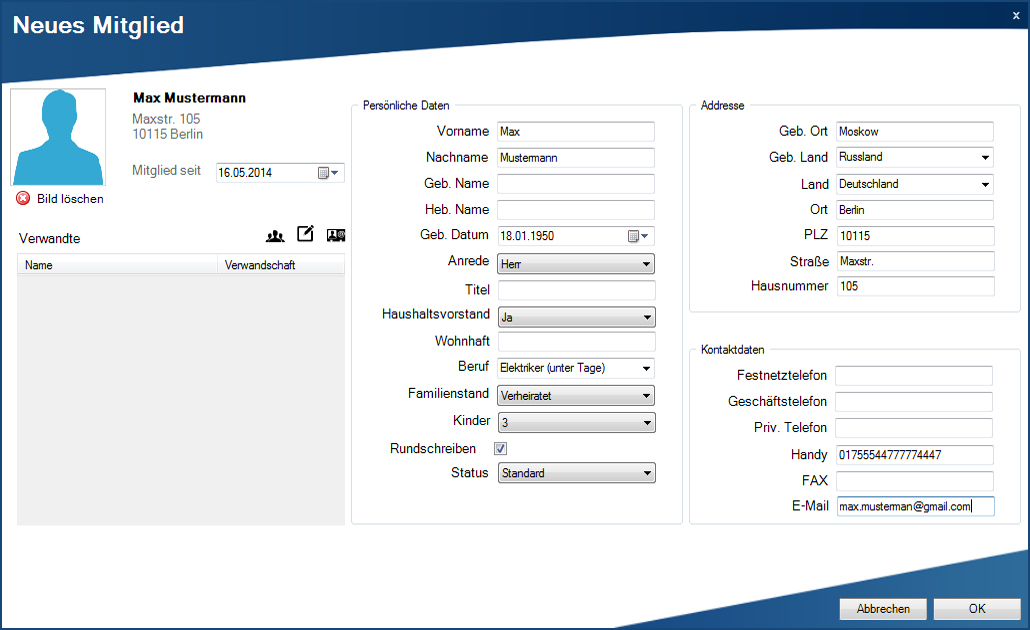This screenshot has width=1030, height=630.
Task: Open the Familienstand dropdown
Action: click(x=647, y=396)
